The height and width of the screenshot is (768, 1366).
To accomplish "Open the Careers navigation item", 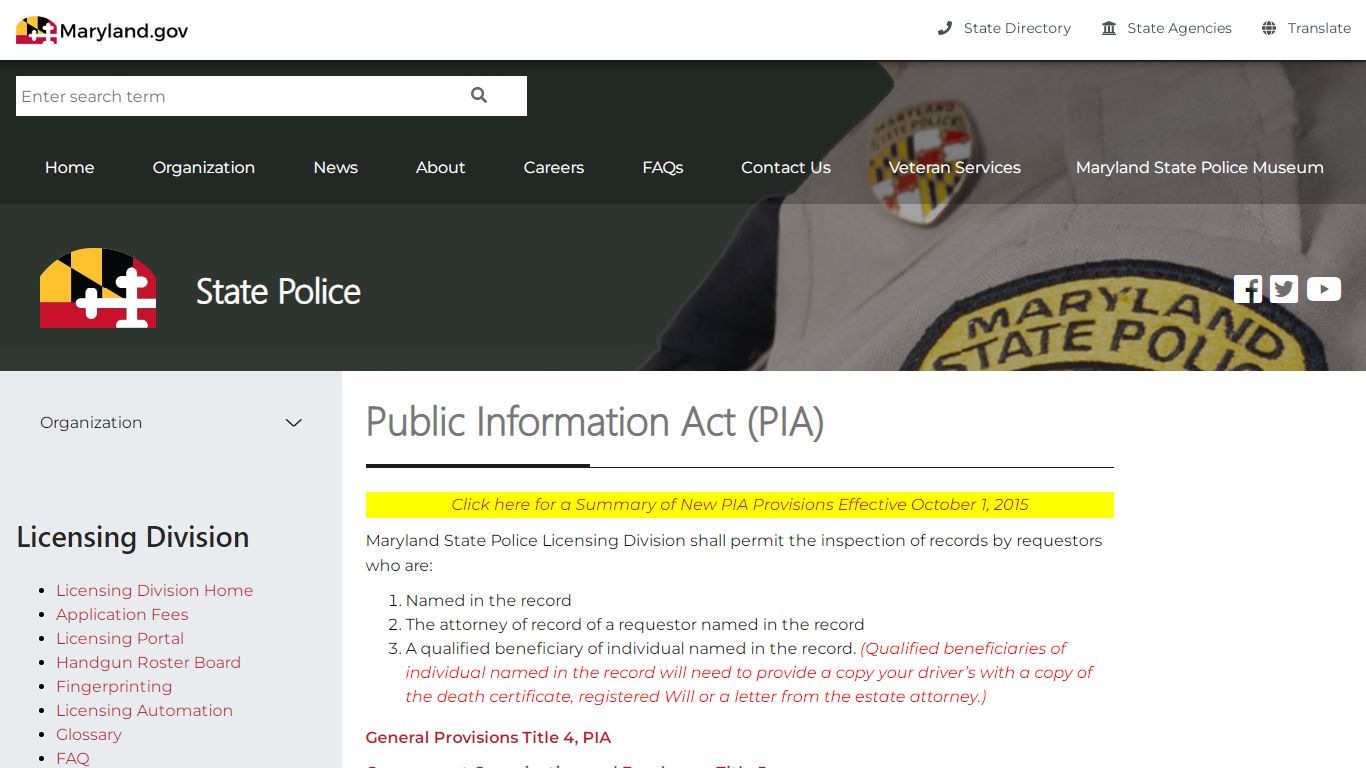I will [554, 167].
